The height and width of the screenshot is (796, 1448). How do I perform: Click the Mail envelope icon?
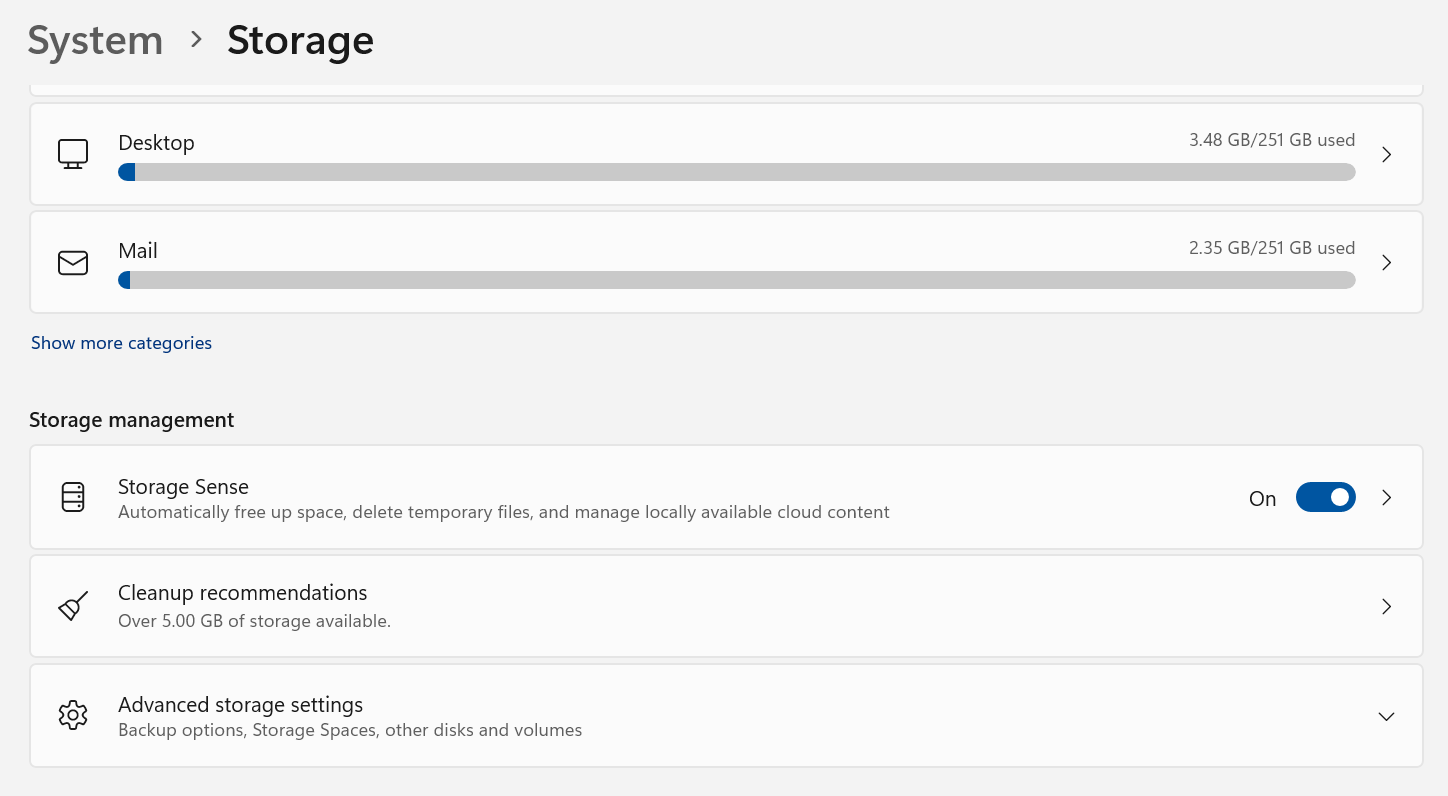point(73,263)
